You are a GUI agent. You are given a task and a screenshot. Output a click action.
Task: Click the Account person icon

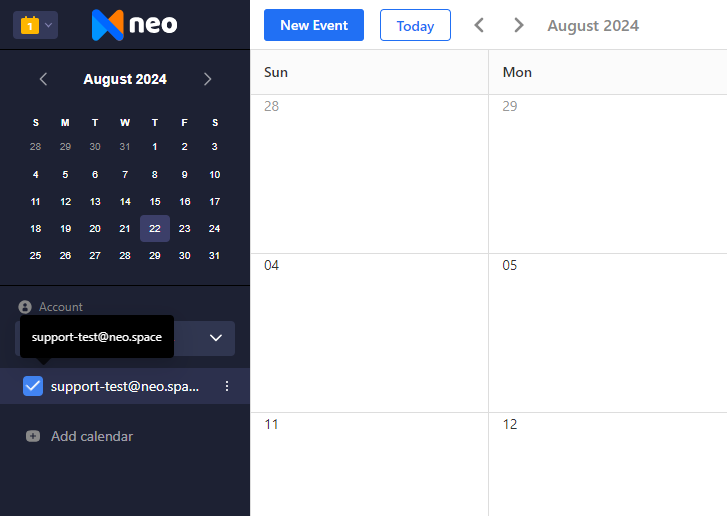[25, 307]
